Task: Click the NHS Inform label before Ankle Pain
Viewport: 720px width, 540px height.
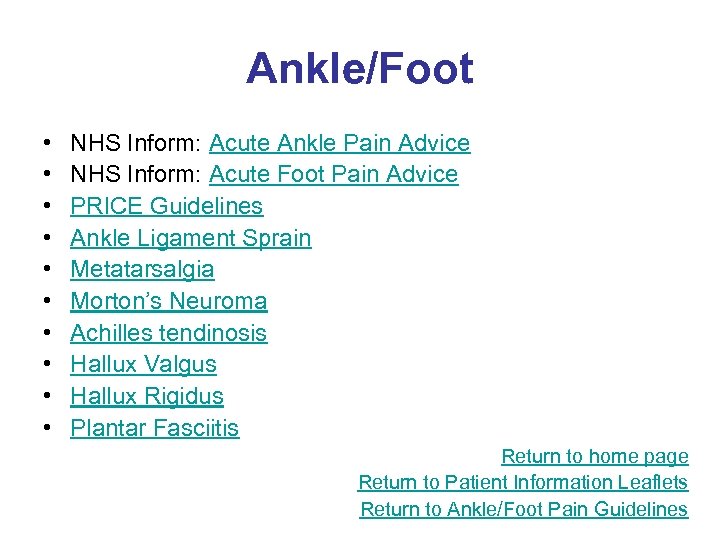Action: tap(136, 143)
